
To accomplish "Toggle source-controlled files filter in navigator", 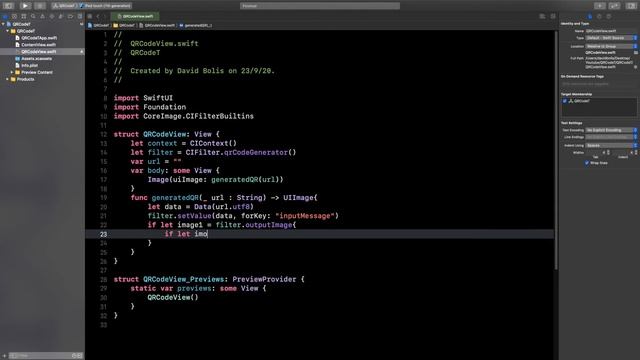I will pyautogui.click(x=80, y=356).
